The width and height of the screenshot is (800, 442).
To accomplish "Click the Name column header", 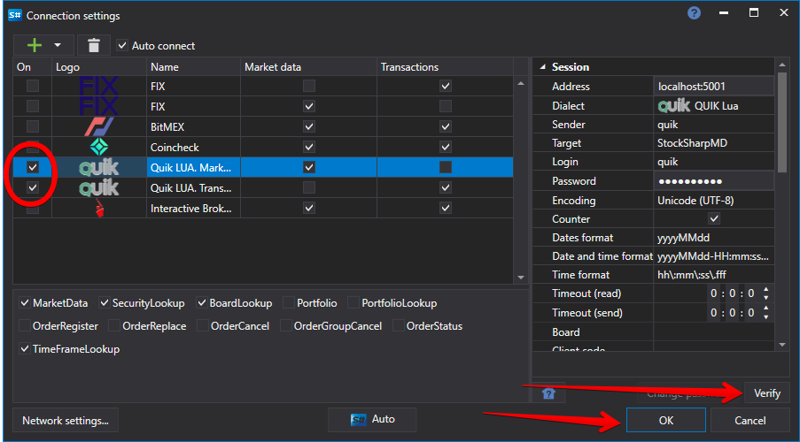I will (x=193, y=67).
